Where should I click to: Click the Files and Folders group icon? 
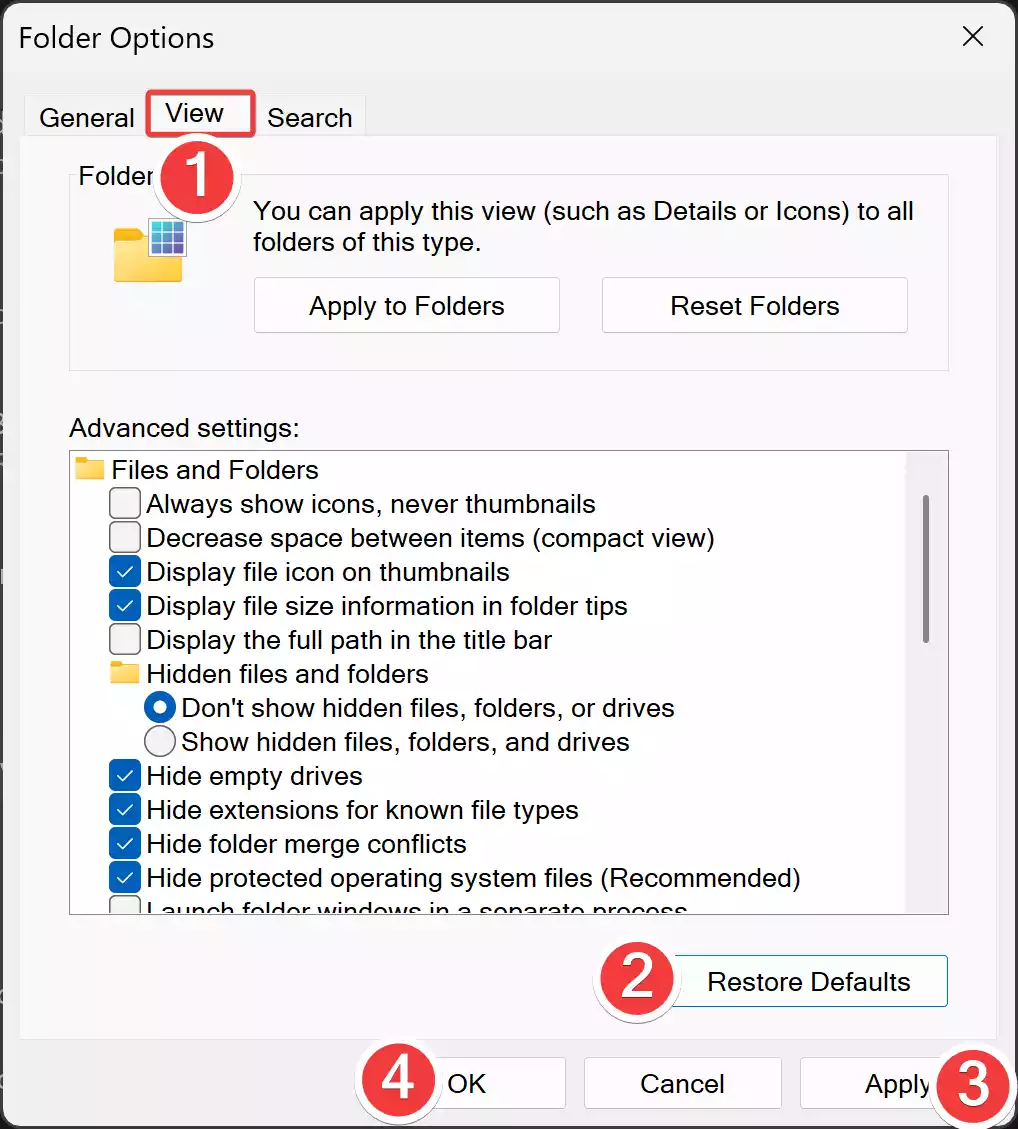click(91, 469)
